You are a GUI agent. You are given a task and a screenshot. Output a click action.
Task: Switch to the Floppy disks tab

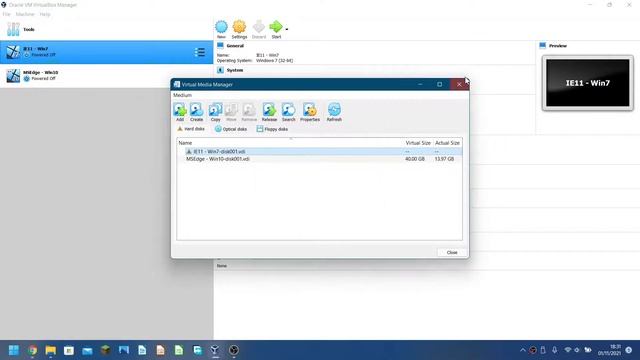272,129
